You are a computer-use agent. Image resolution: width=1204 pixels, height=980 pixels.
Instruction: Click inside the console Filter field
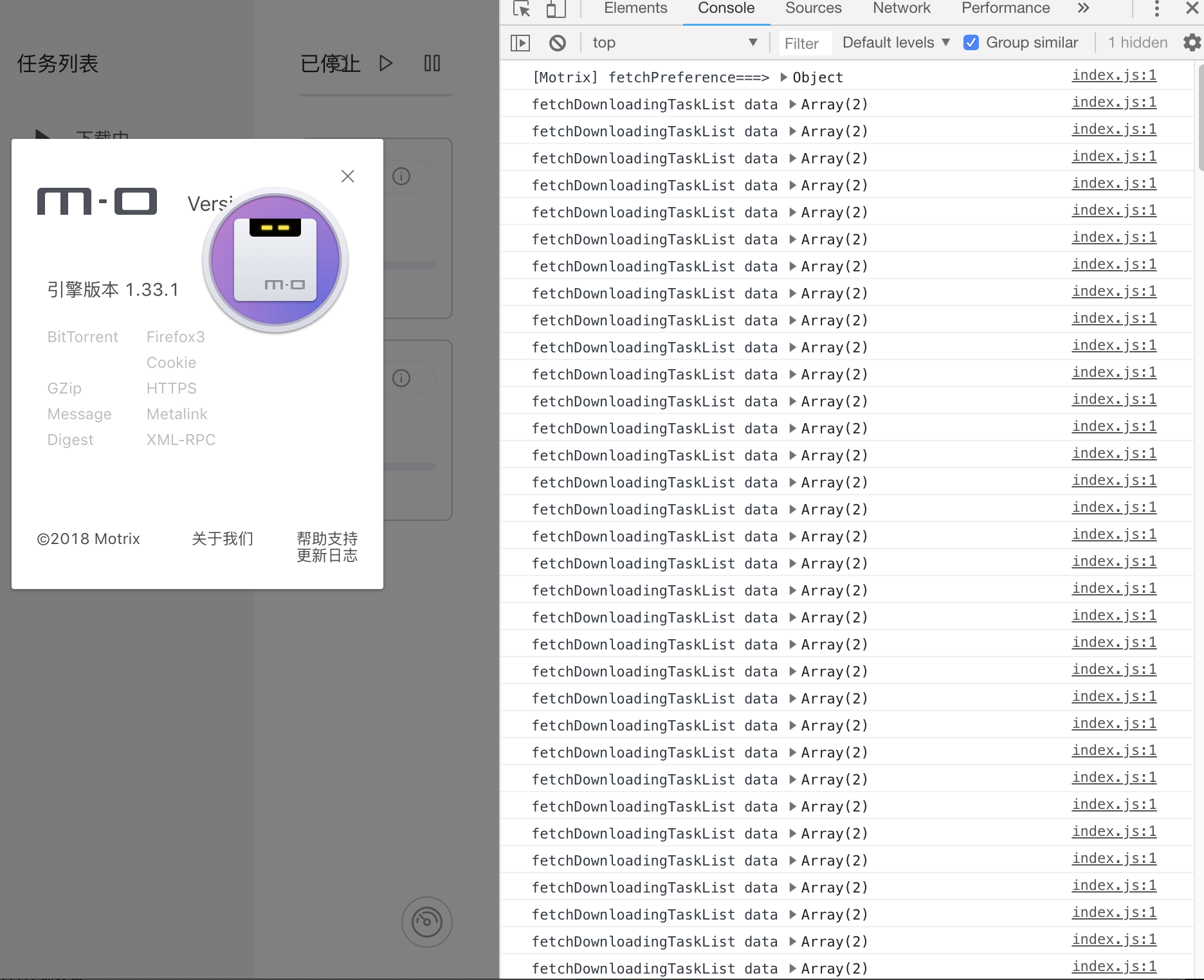coord(803,42)
